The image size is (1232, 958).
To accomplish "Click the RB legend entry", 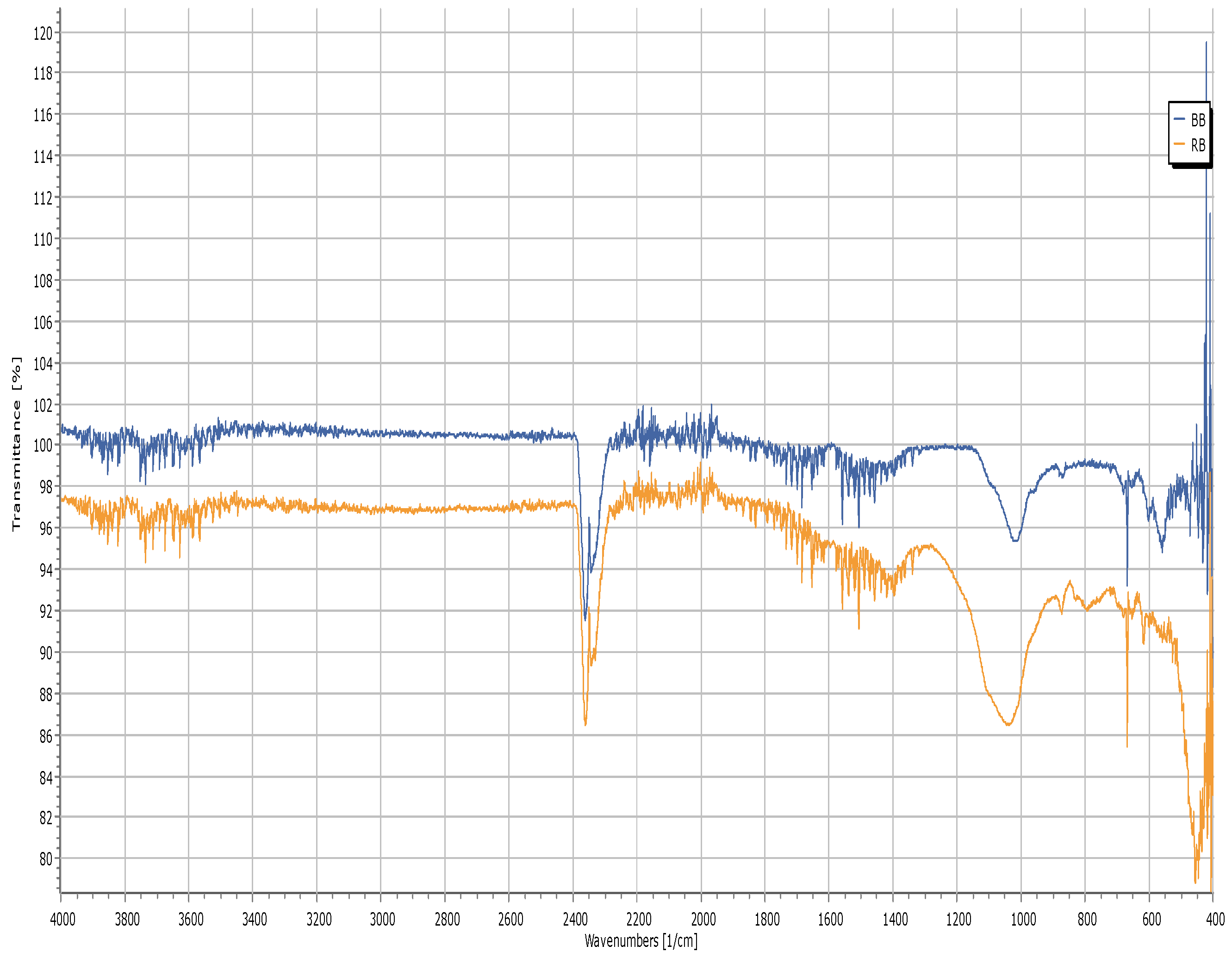I will (1198, 146).
